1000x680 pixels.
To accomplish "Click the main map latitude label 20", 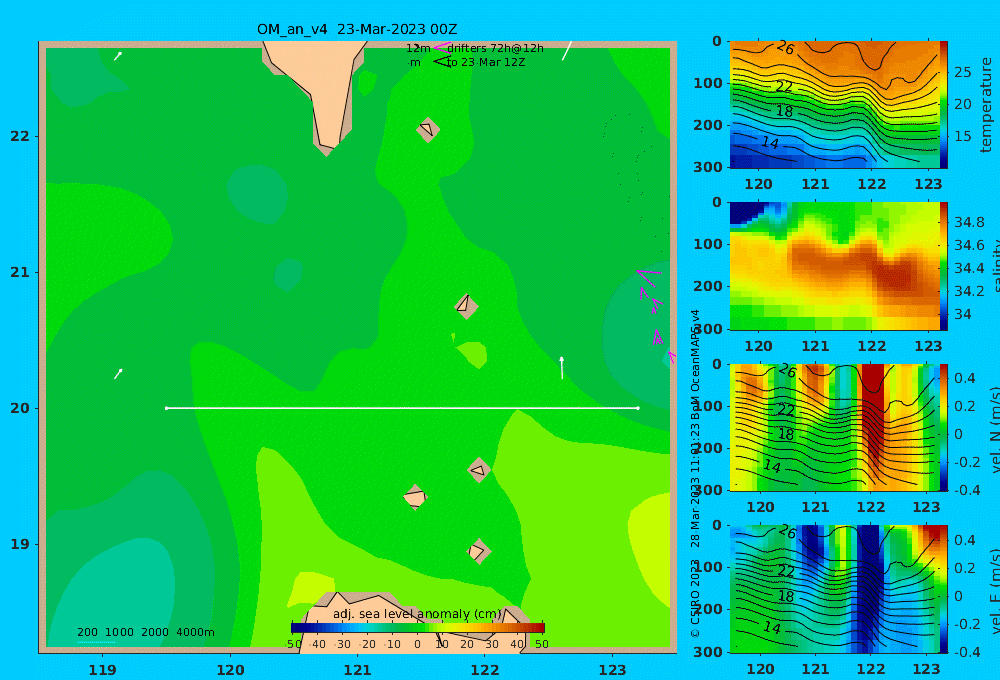I will [20, 408].
